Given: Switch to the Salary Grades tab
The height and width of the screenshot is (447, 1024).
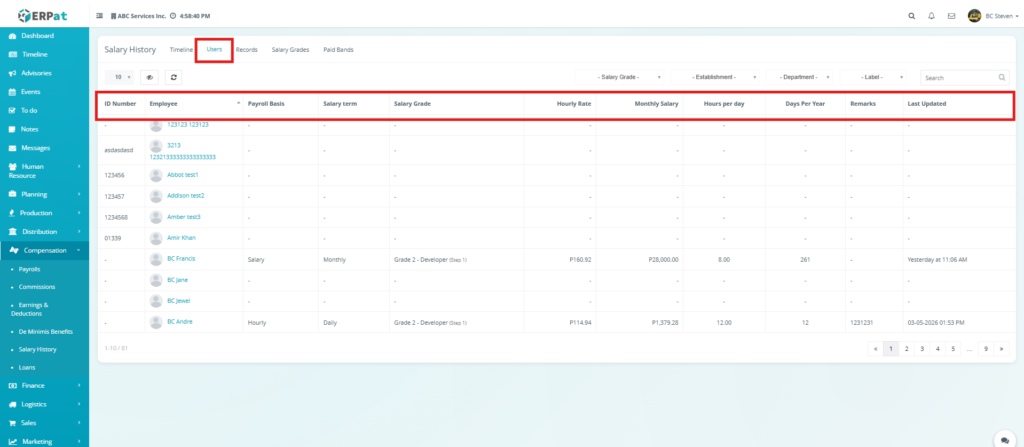Looking at the screenshot, I should pyautogui.click(x=290, y=49).
